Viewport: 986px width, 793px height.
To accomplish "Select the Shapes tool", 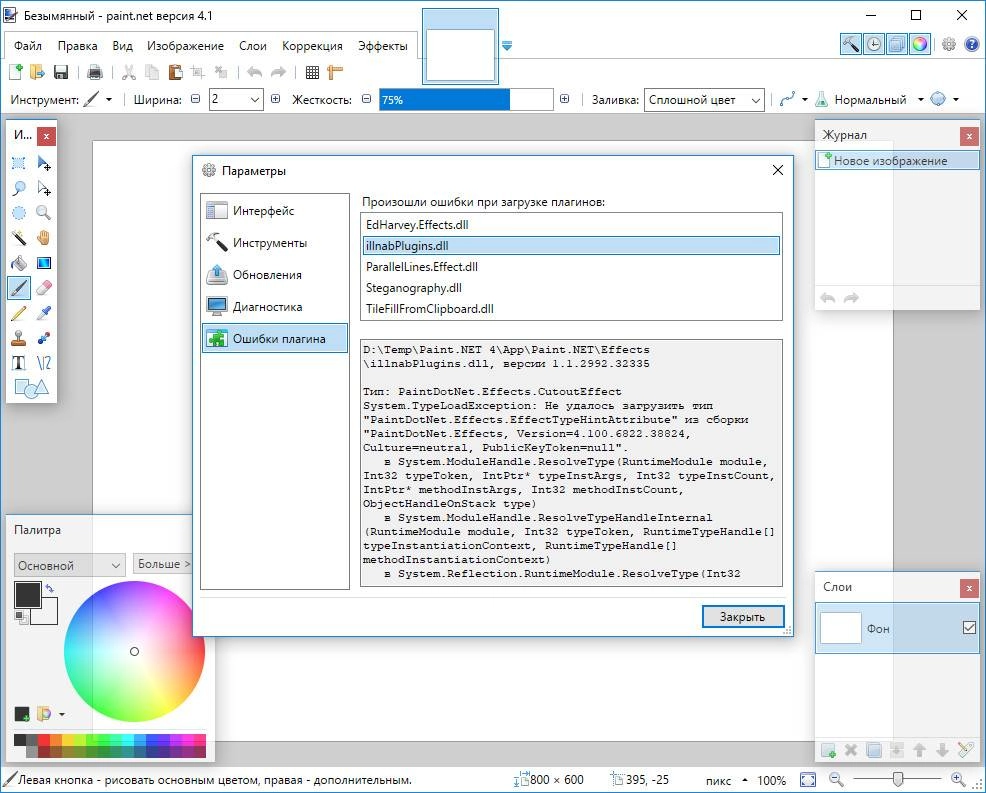I will coord(30,388).
